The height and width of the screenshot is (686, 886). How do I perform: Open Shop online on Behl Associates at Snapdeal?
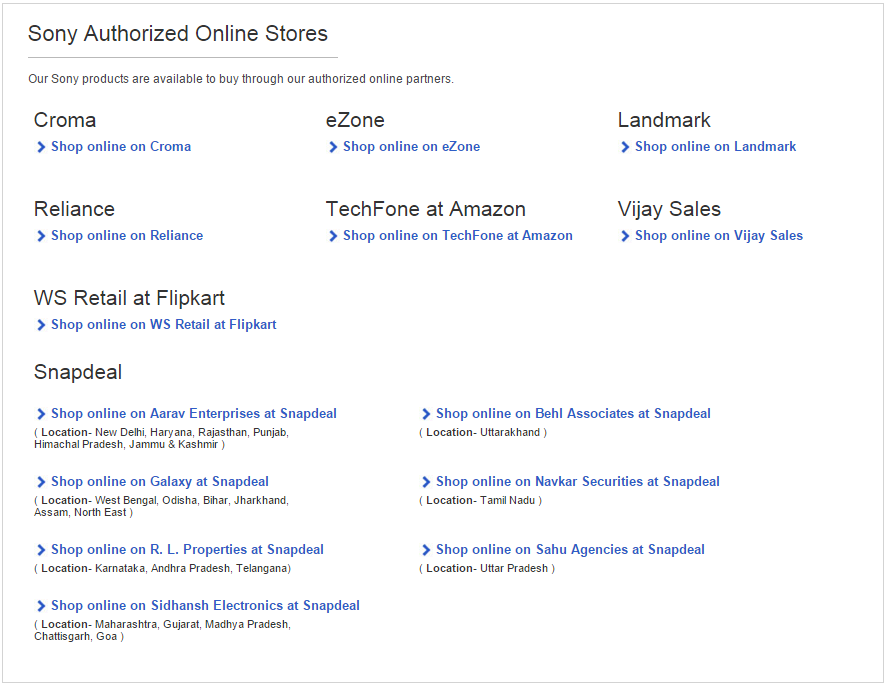[573, 414]
